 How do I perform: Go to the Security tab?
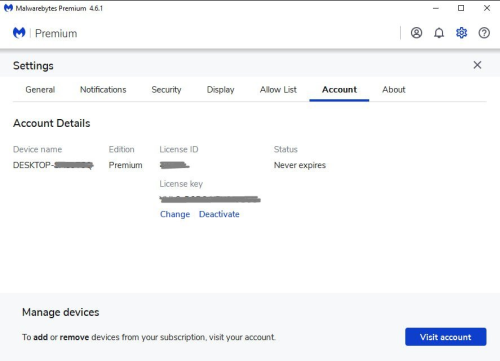pyautogui.click(x=166, y=90)
